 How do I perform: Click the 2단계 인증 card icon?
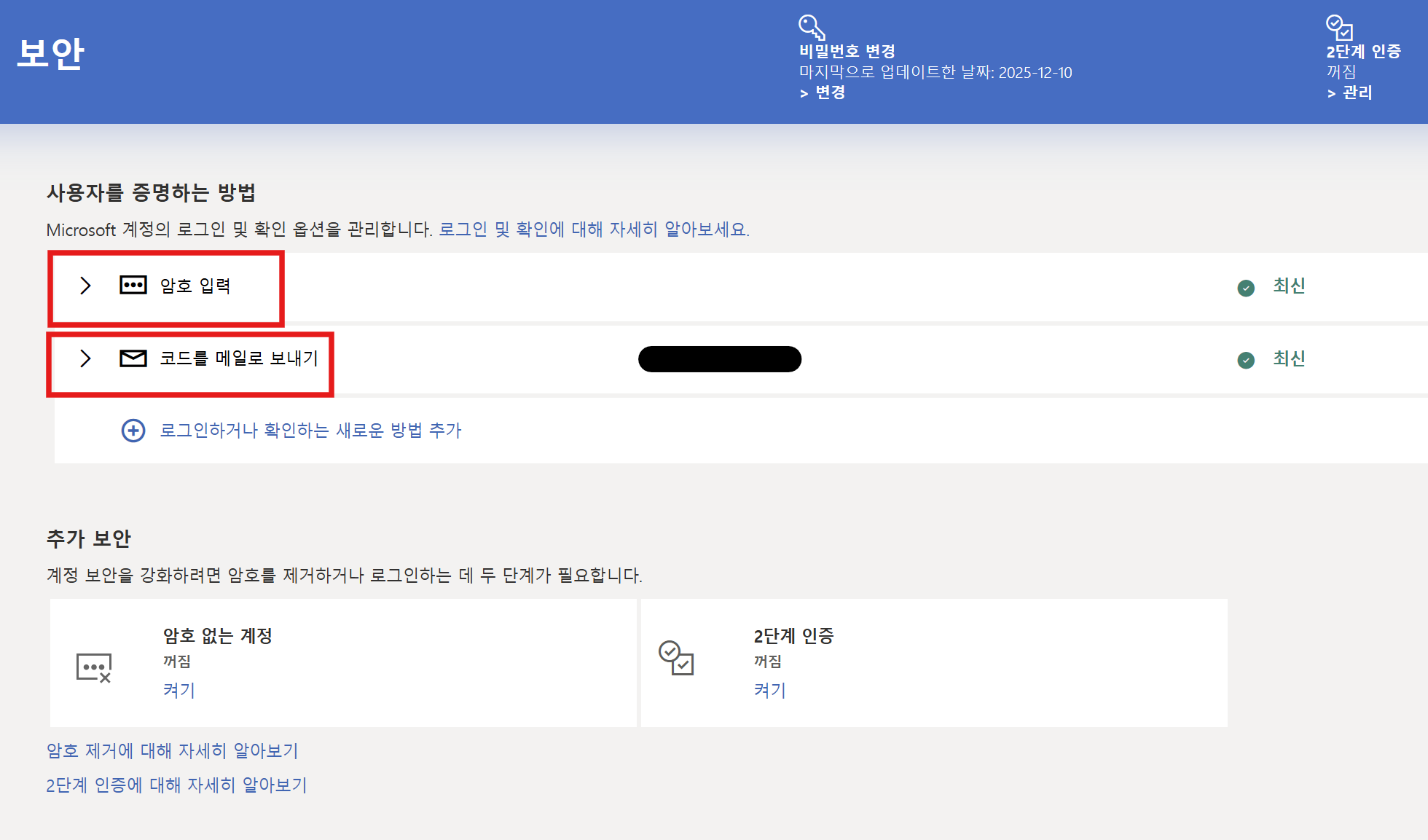[676, 658]
